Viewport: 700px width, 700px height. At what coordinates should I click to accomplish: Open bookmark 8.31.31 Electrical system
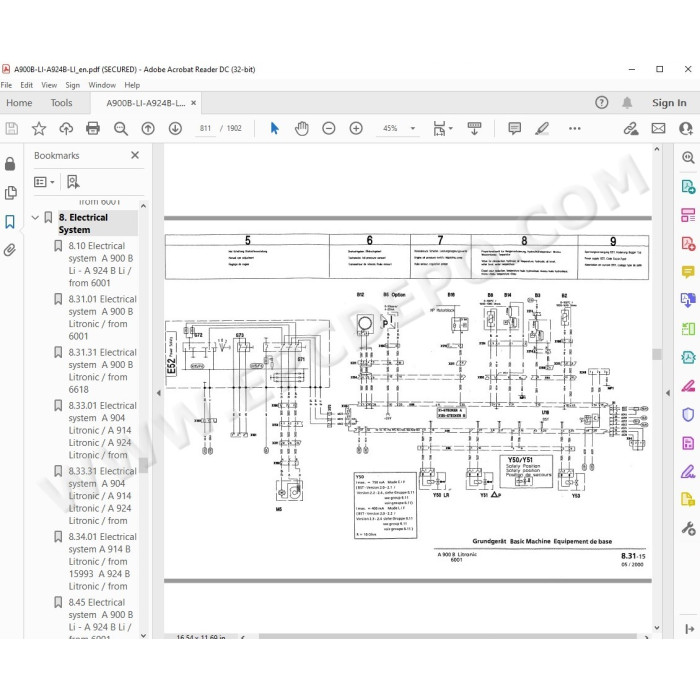[102, 371]
